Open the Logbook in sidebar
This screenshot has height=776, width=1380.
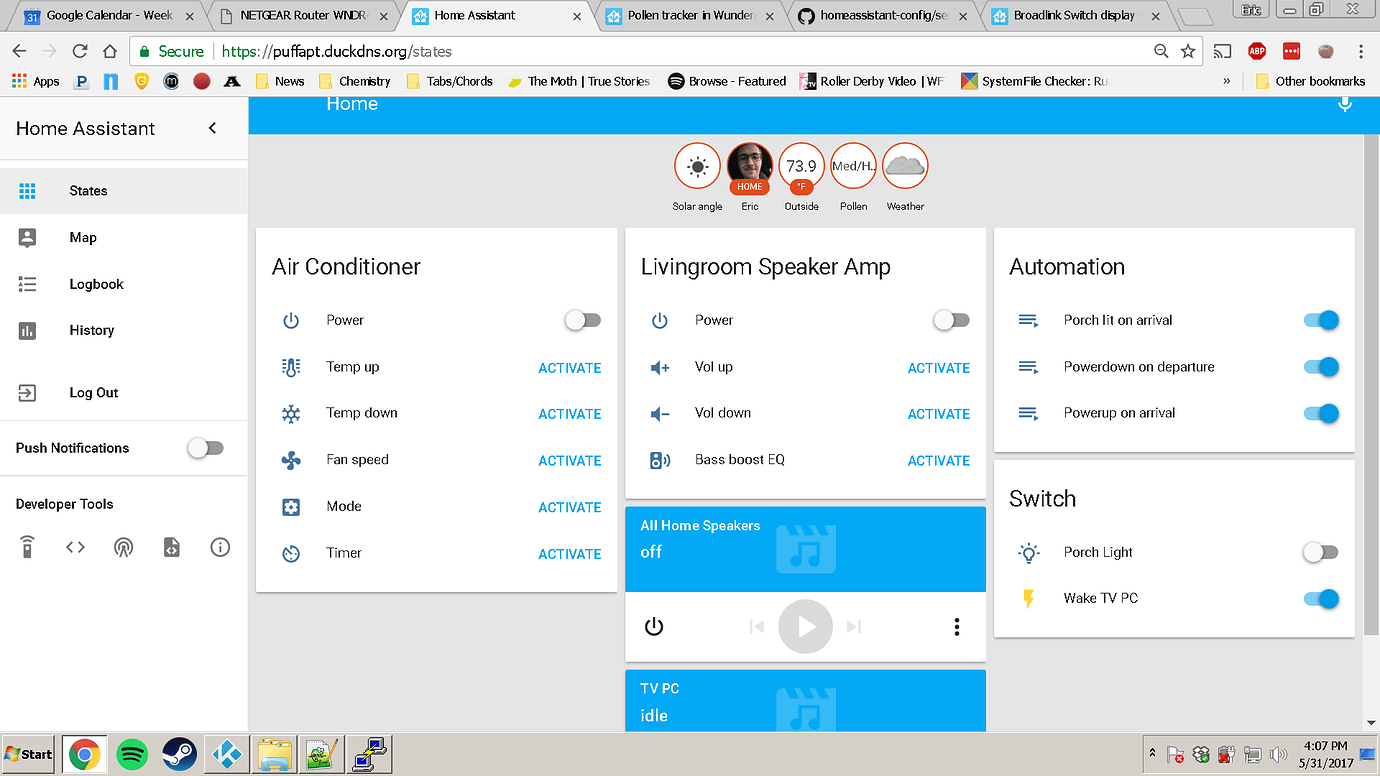point(124,284)
